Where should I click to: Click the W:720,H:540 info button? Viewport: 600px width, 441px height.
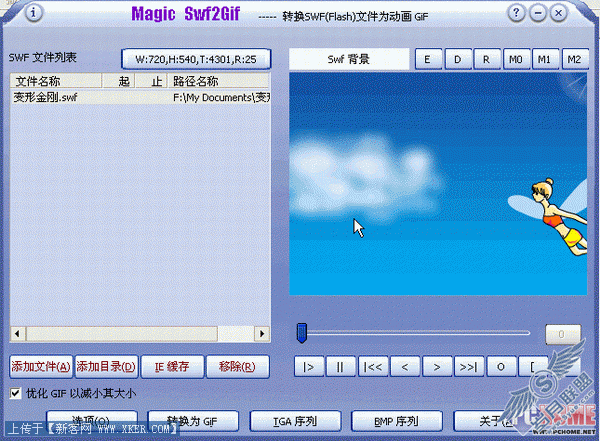click(196, 59)
